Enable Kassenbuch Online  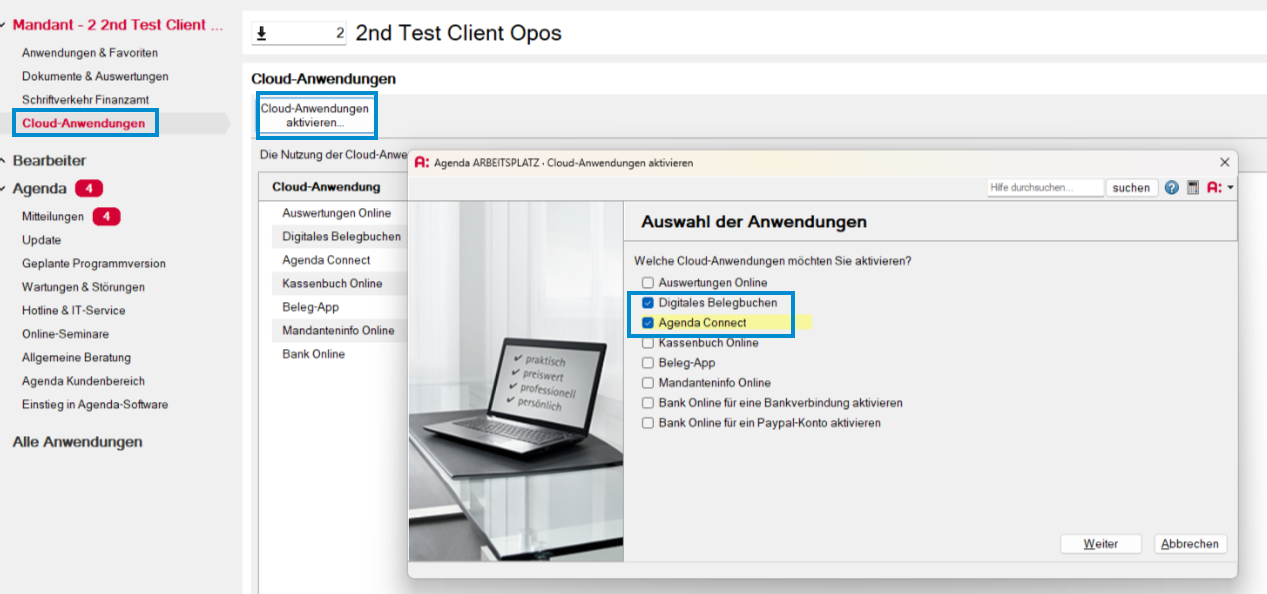(648, 343)
